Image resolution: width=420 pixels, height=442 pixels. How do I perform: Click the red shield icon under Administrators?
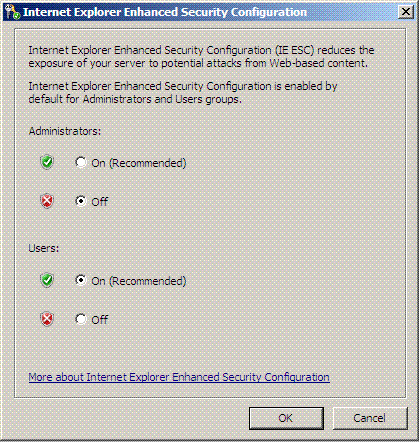pyautogui.click(x=47, y=201)
